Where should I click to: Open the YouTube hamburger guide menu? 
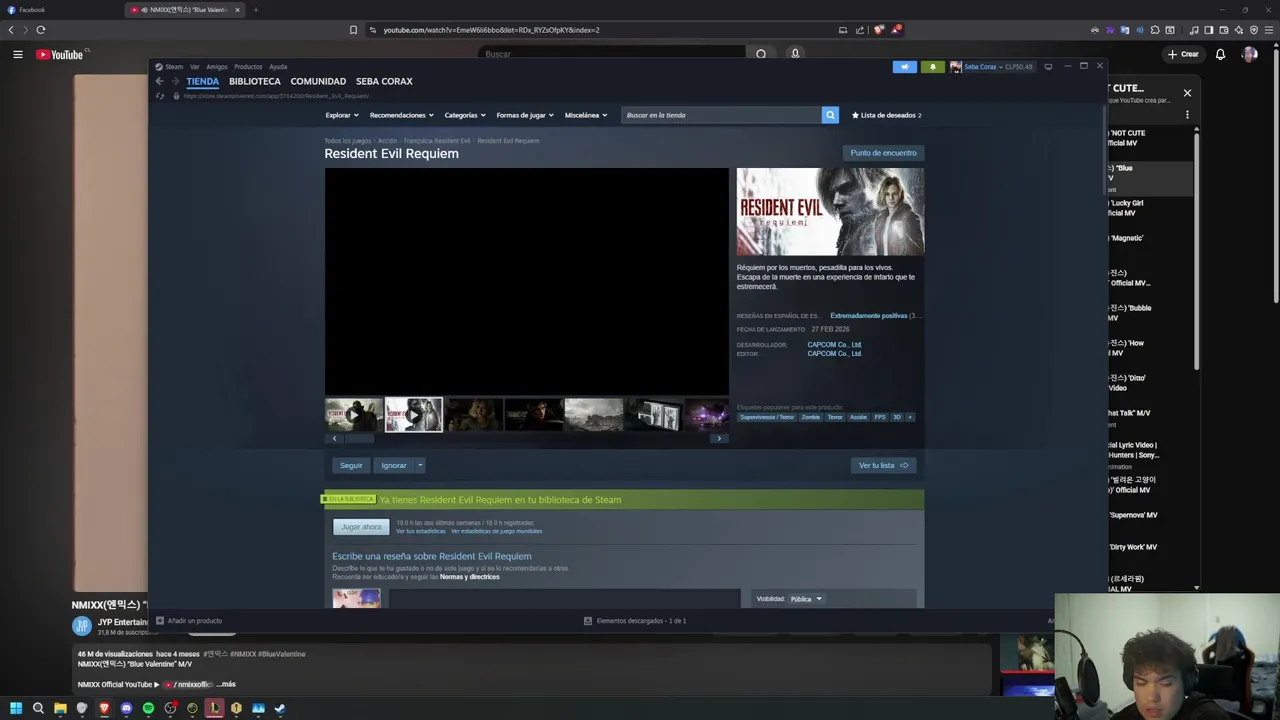coord(17,54)
